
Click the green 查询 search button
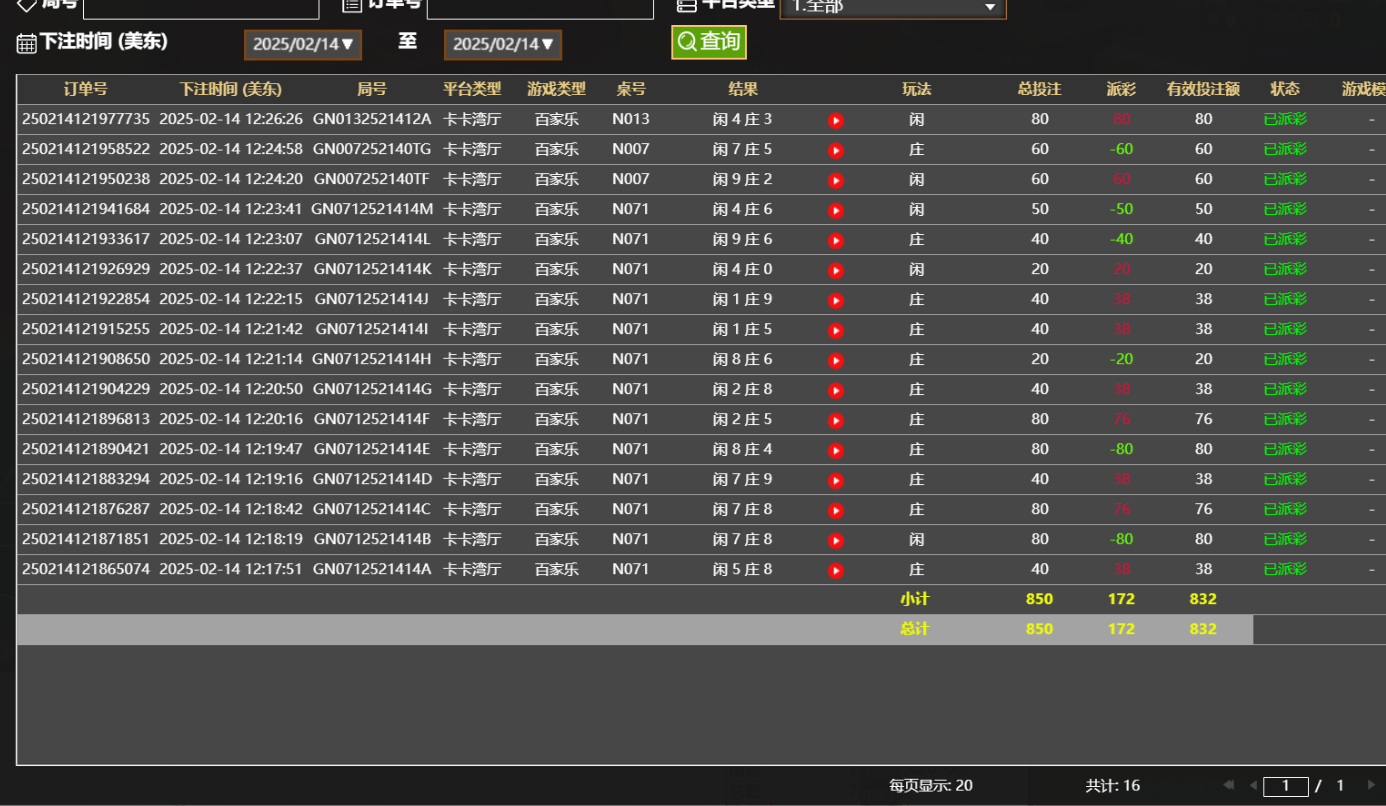click(x=708, y=42)
